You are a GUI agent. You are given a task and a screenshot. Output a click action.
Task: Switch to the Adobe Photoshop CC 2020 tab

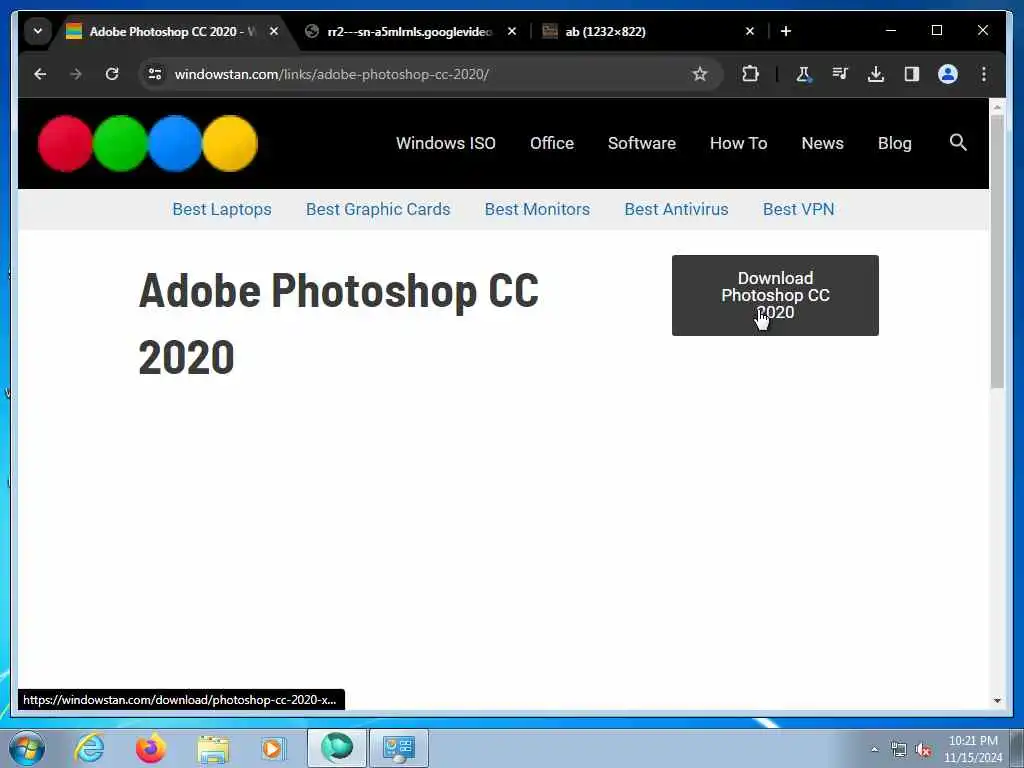point(172,31)
